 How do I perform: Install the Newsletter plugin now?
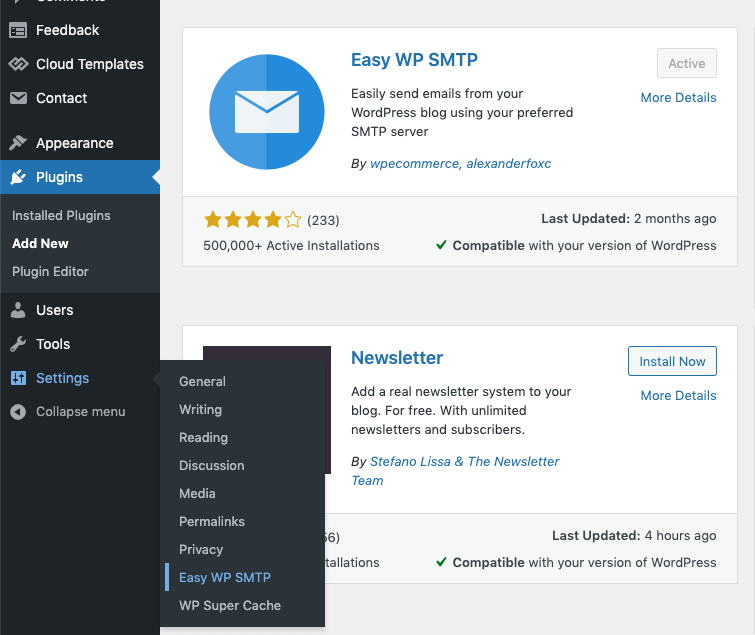[x=672, y=361]
